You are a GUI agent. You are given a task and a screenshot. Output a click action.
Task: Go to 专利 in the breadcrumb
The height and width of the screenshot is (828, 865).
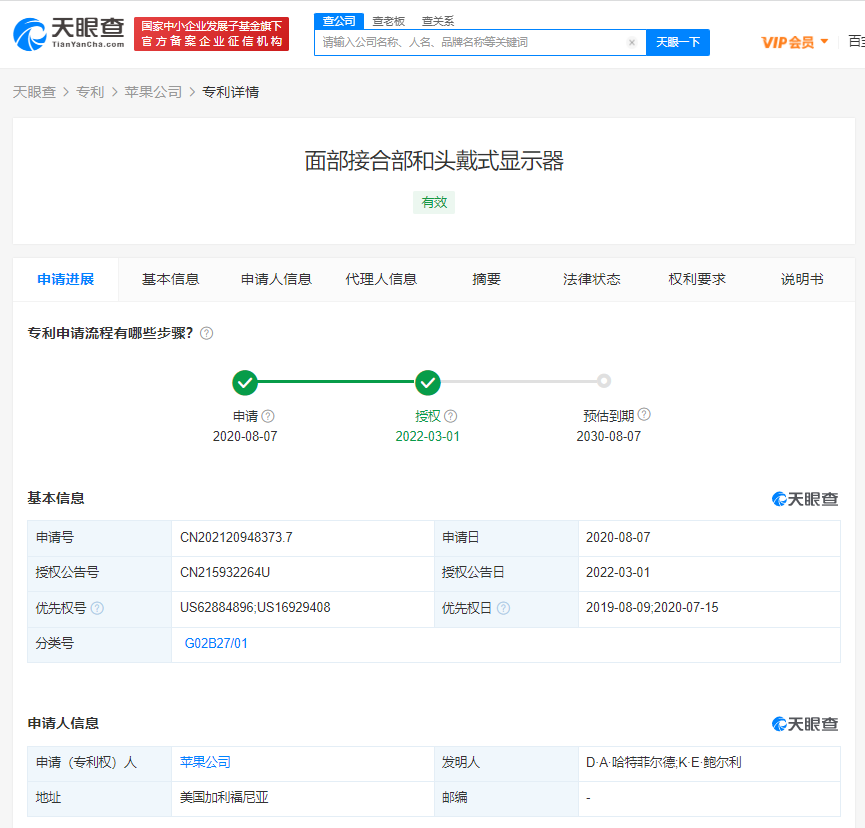click(x=90, y=92)
